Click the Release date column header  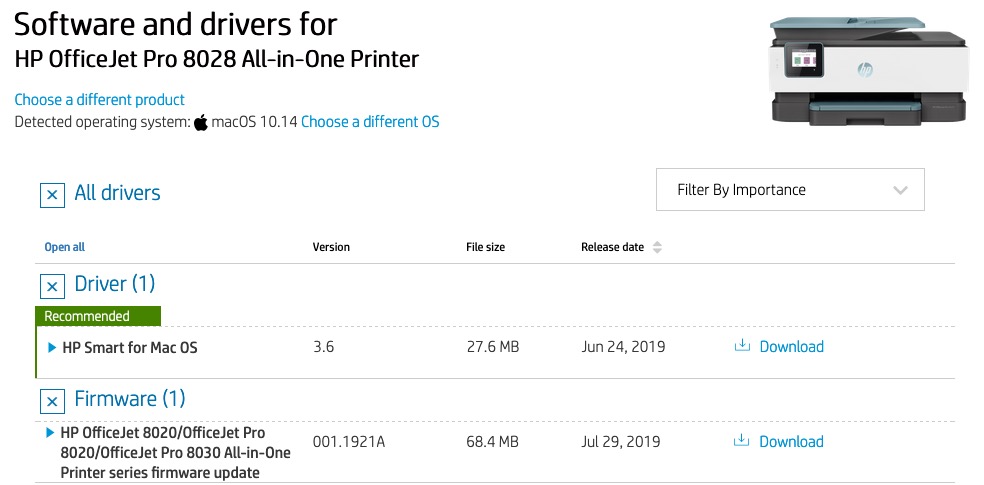pyautogui.click(x=612, y=247)
